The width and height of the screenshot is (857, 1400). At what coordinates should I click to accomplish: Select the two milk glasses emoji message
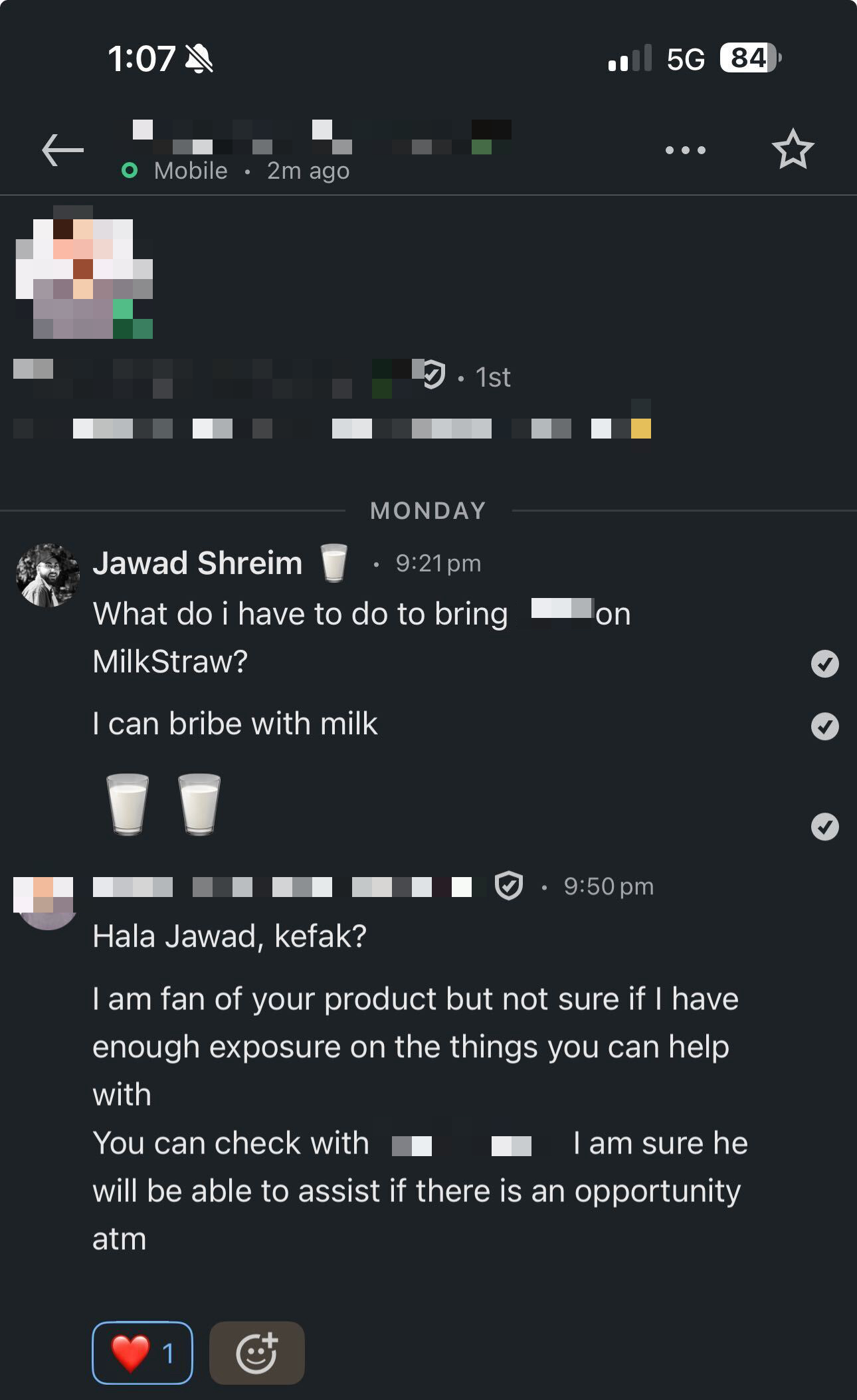[x=163, y=804]
